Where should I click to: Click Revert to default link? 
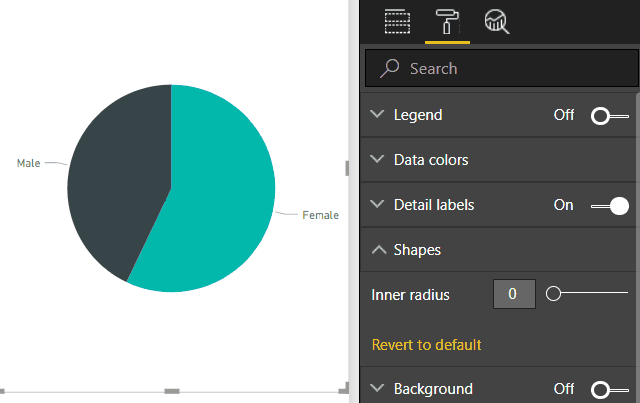point(427,345)
